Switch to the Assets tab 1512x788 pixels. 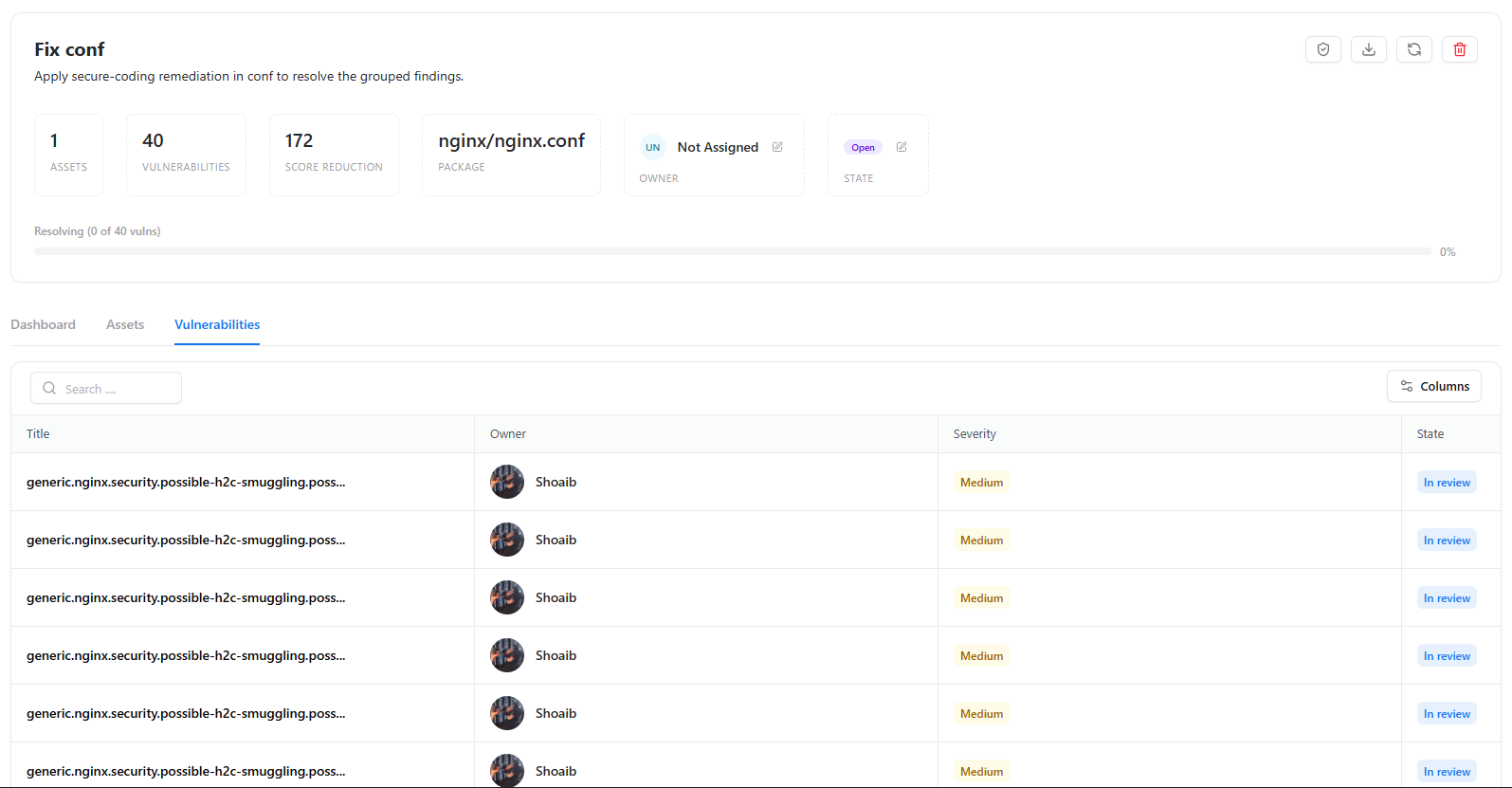click(125, 324)
